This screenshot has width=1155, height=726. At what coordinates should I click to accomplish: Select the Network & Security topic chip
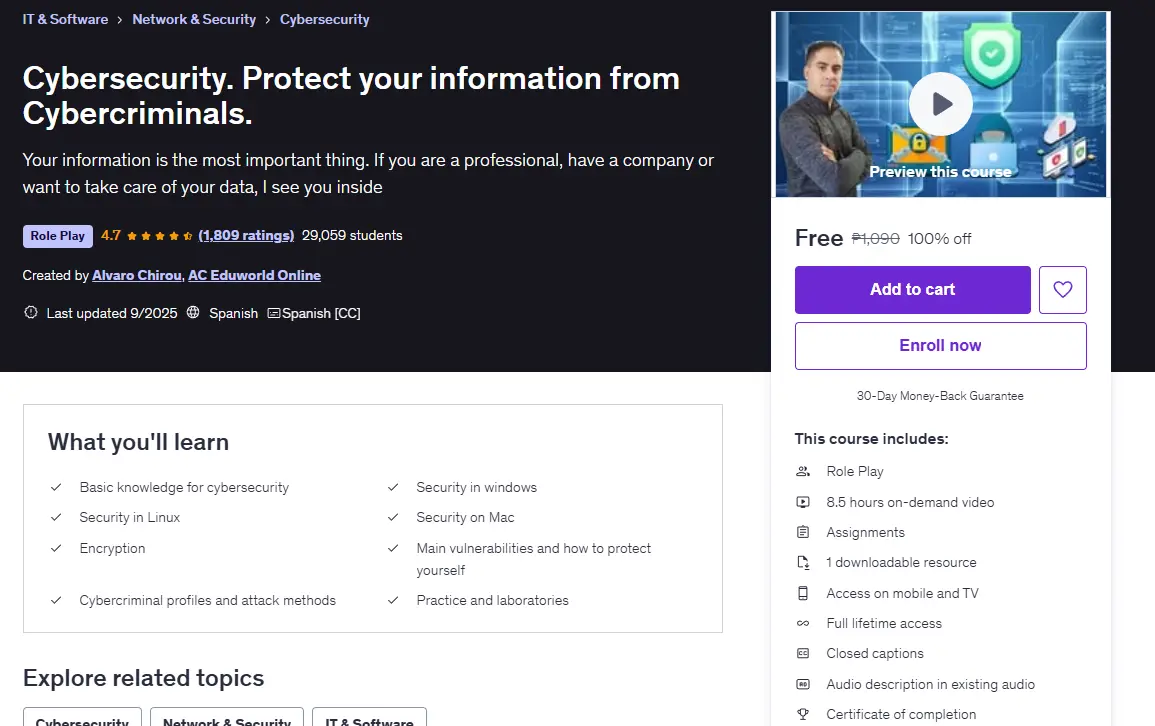(x=227, y=717)
